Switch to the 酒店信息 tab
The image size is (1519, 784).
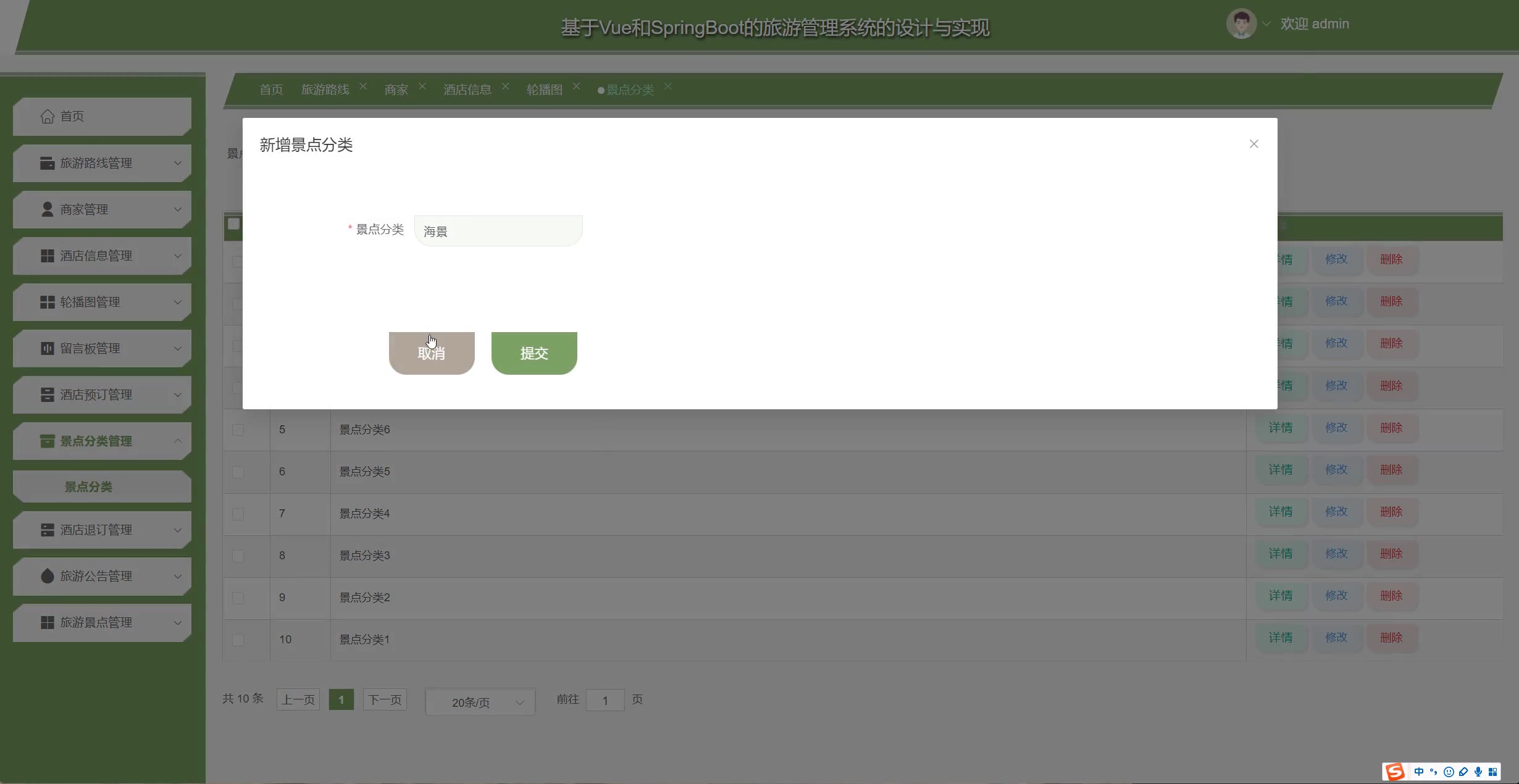467,90
